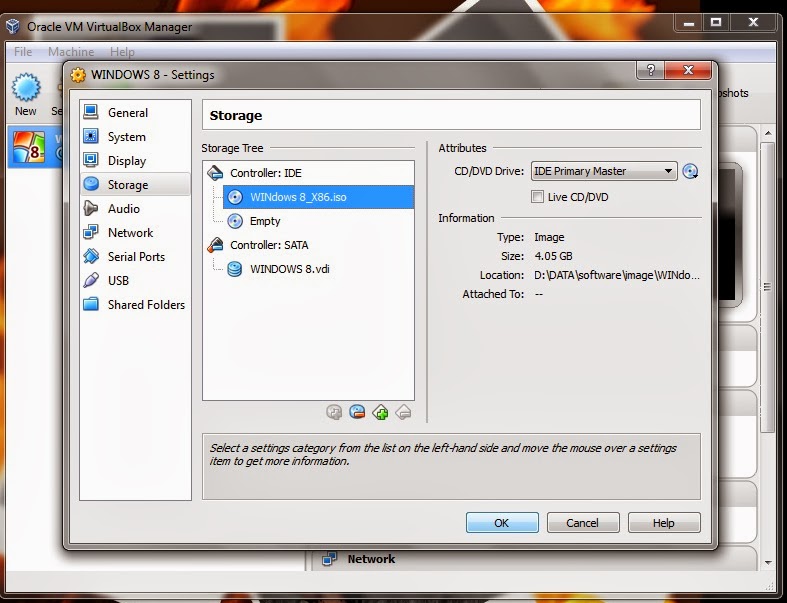Click the Snapshots button in VirtualBox Manager
This screenshot has width=787, height=603.
coord(733,93)
